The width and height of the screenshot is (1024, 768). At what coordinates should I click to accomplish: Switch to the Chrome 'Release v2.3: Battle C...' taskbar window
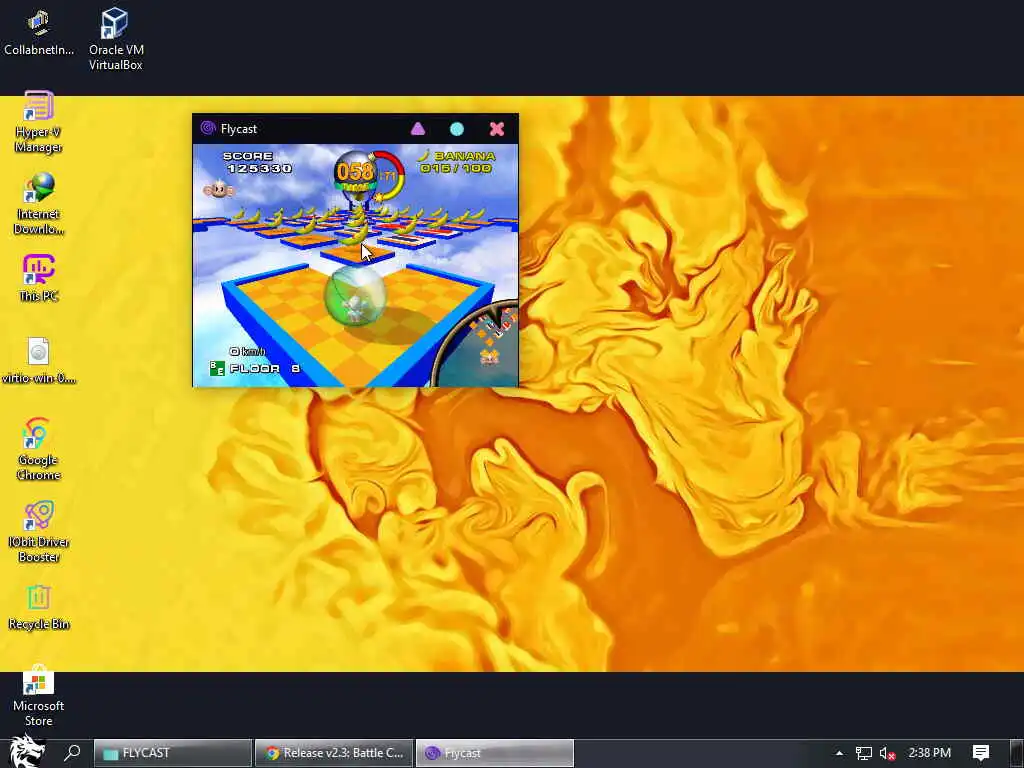(x=334, y=753)
